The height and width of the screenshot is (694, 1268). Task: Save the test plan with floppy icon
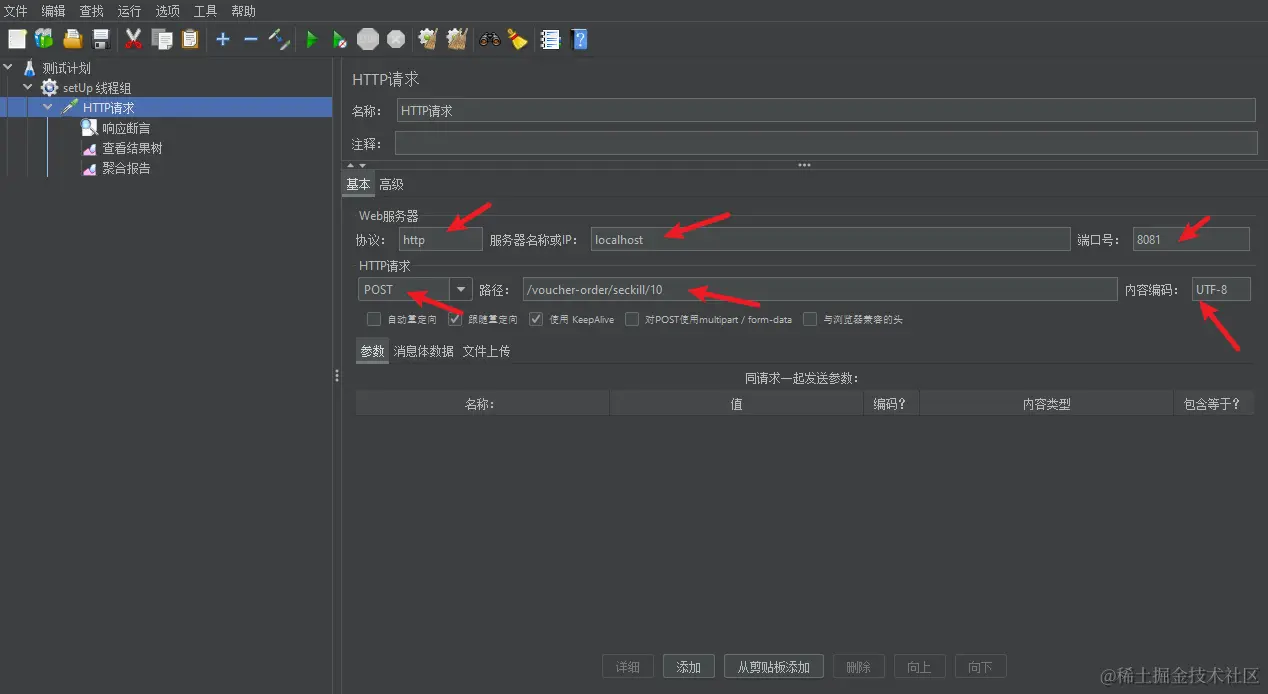pos(100,39)
